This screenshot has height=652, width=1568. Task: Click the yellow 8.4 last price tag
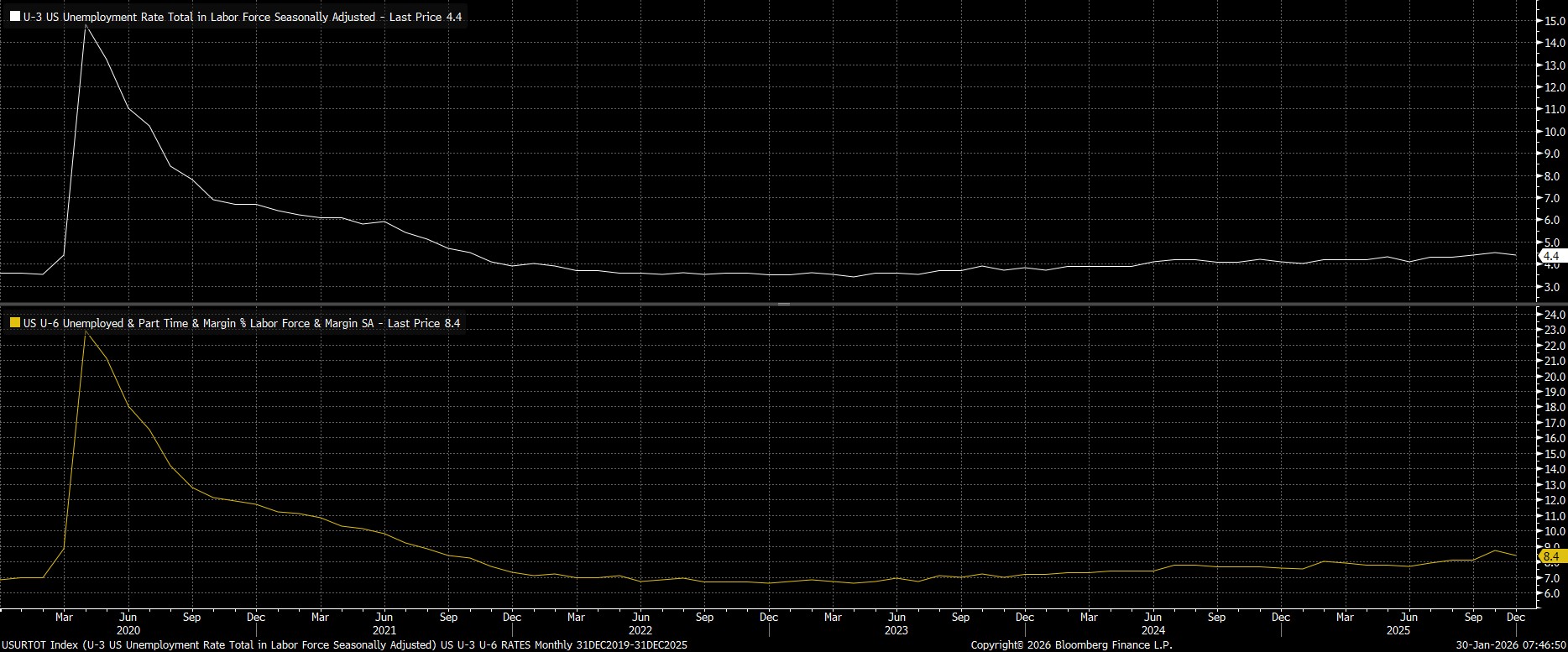[x=1550, y=556]
